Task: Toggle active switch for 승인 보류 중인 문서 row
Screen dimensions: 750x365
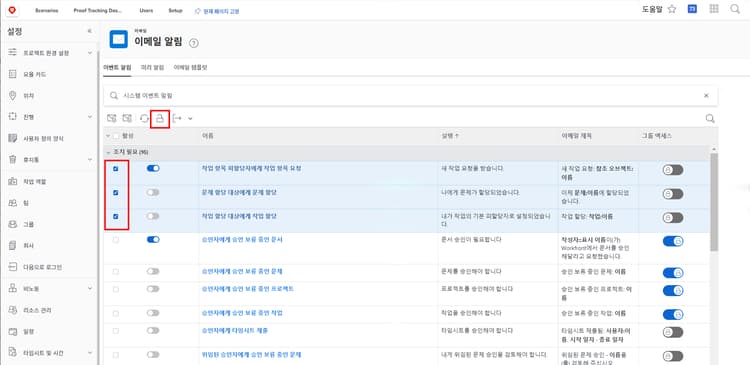Action: [x=153, y=239]
